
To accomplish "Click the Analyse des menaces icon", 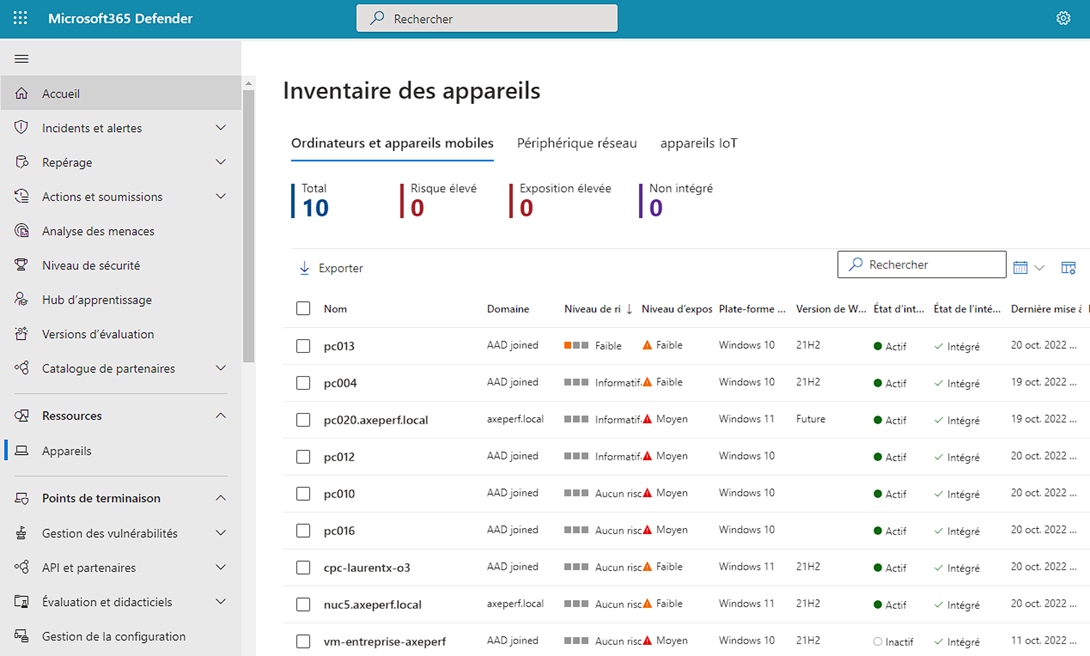I will (21, 231).
